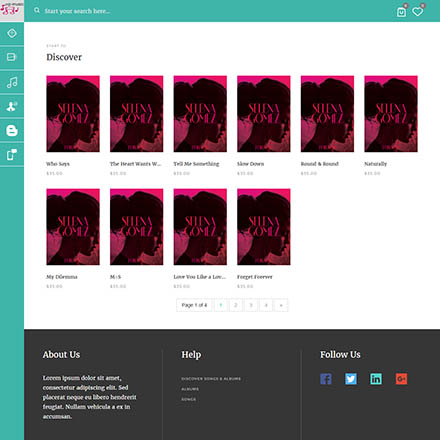Go to page 4 in pagination
Viewport: 440px width, 440px height.
[x=266, y=305]
